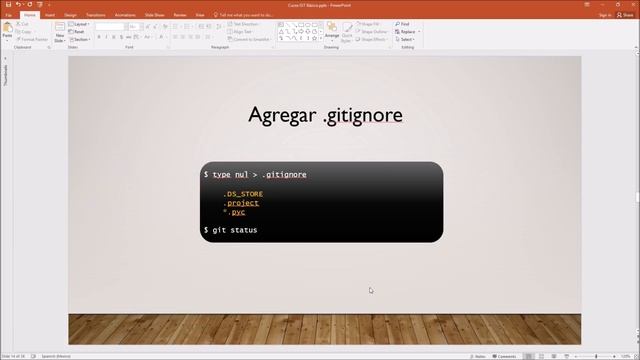Switch to Reading View icon
Screen dimensions: 640x360
coord(554,356)
